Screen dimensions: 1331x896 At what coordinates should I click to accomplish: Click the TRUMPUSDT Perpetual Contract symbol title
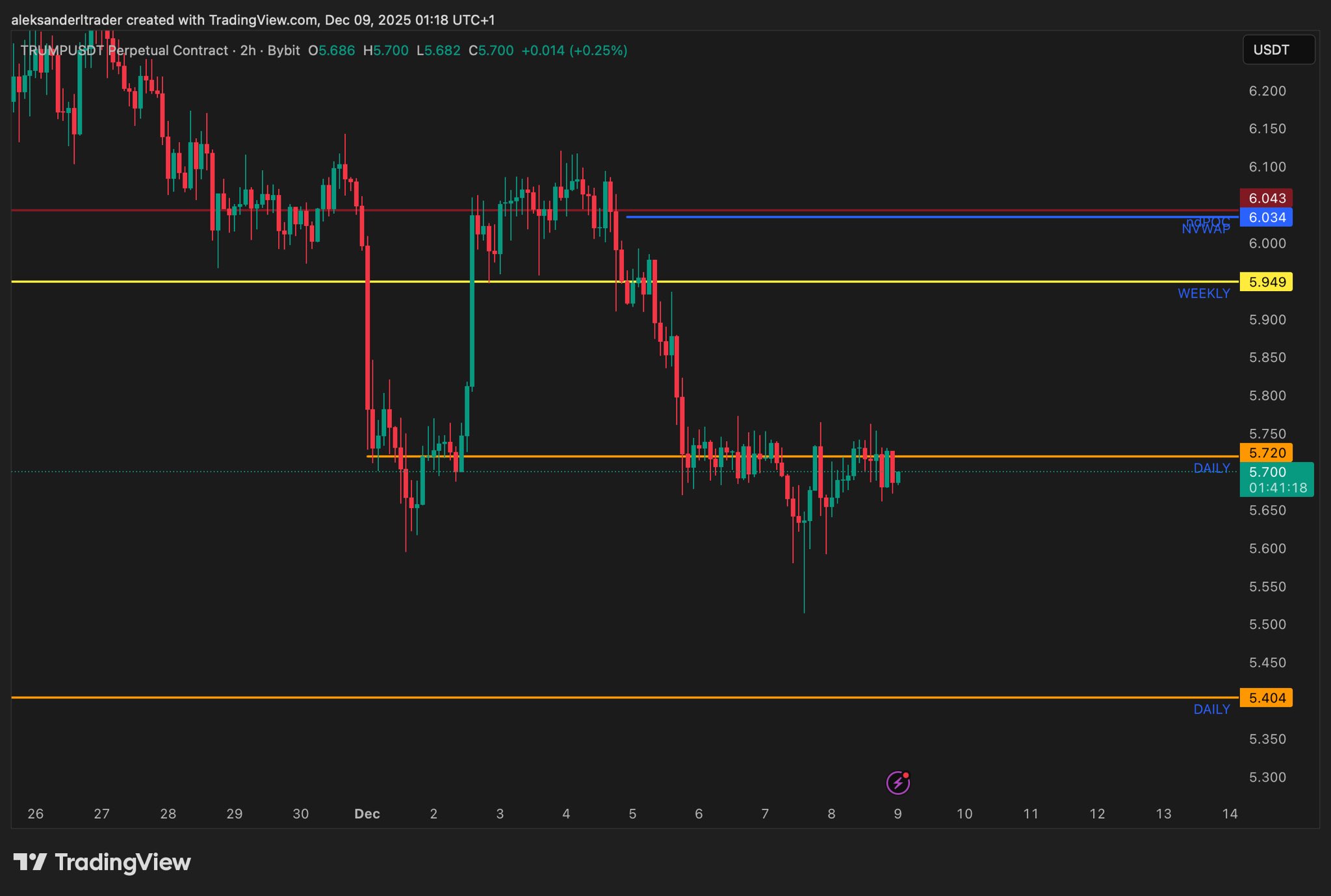(124, 51)
